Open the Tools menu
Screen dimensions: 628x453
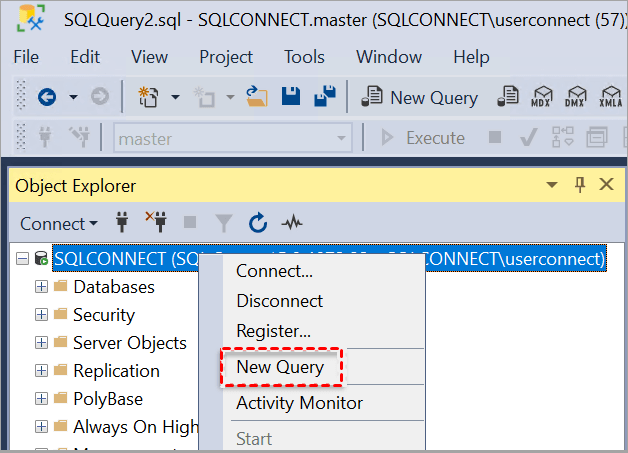pos(304,57)
